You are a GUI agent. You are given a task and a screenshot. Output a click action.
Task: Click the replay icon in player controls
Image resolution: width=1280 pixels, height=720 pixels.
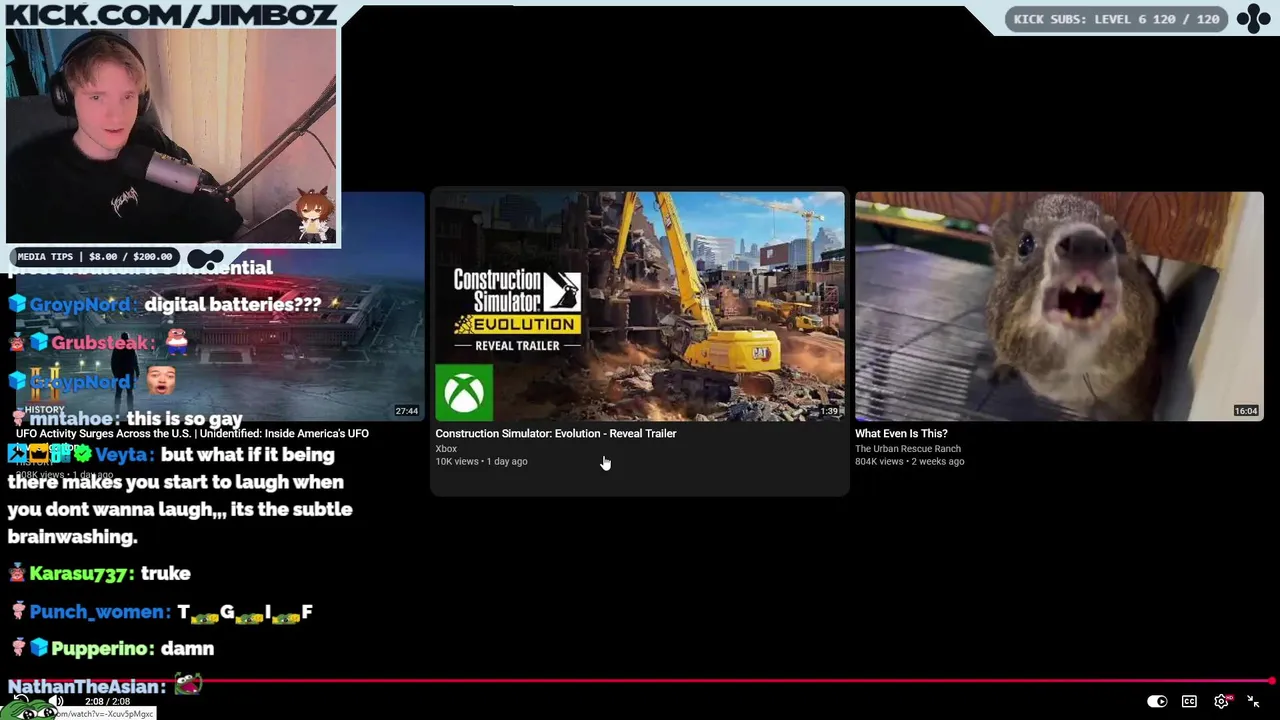tap(20, 701)
